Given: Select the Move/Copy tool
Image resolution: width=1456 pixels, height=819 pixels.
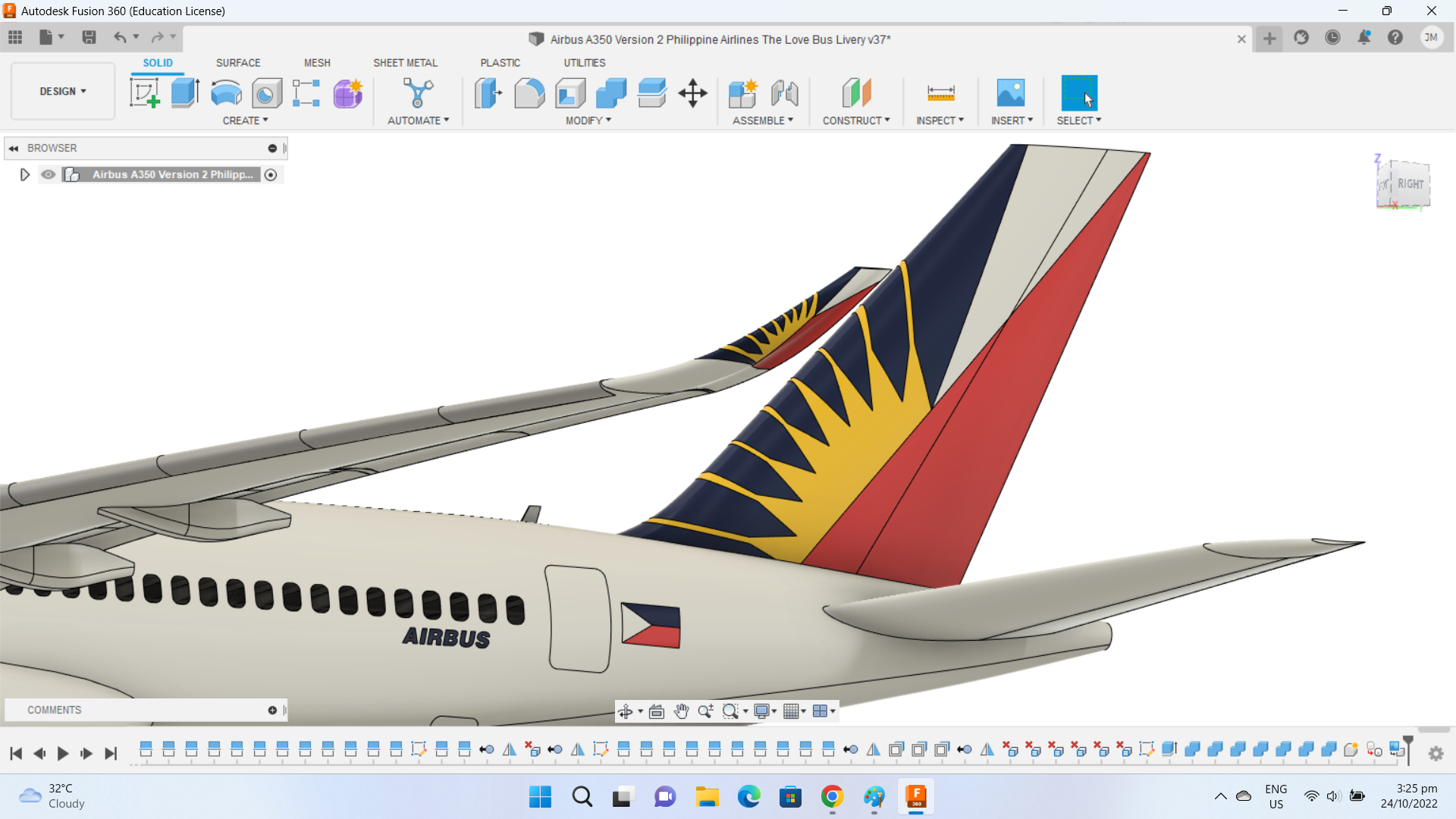Looking at the screenshot, I should pos(693,93).
